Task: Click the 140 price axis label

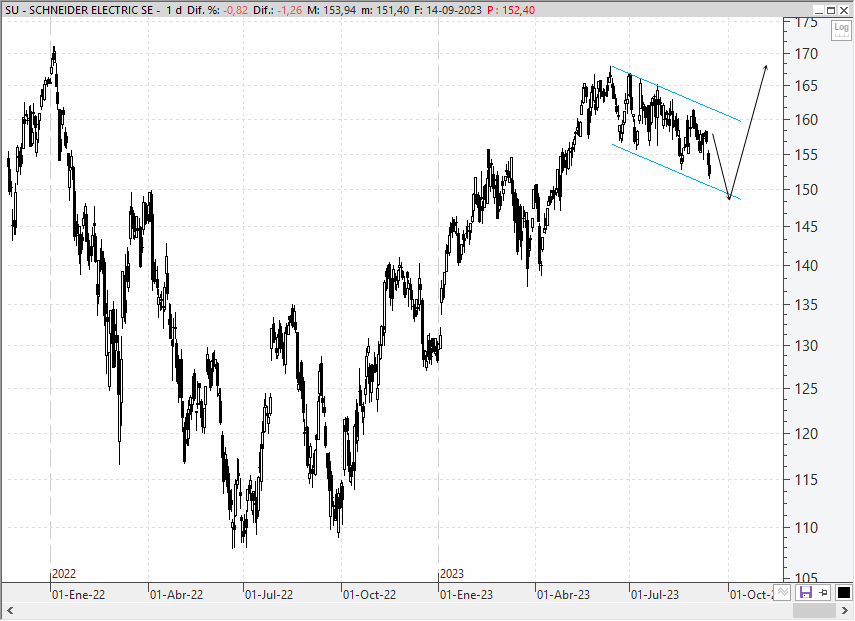Action: (806, 266)
